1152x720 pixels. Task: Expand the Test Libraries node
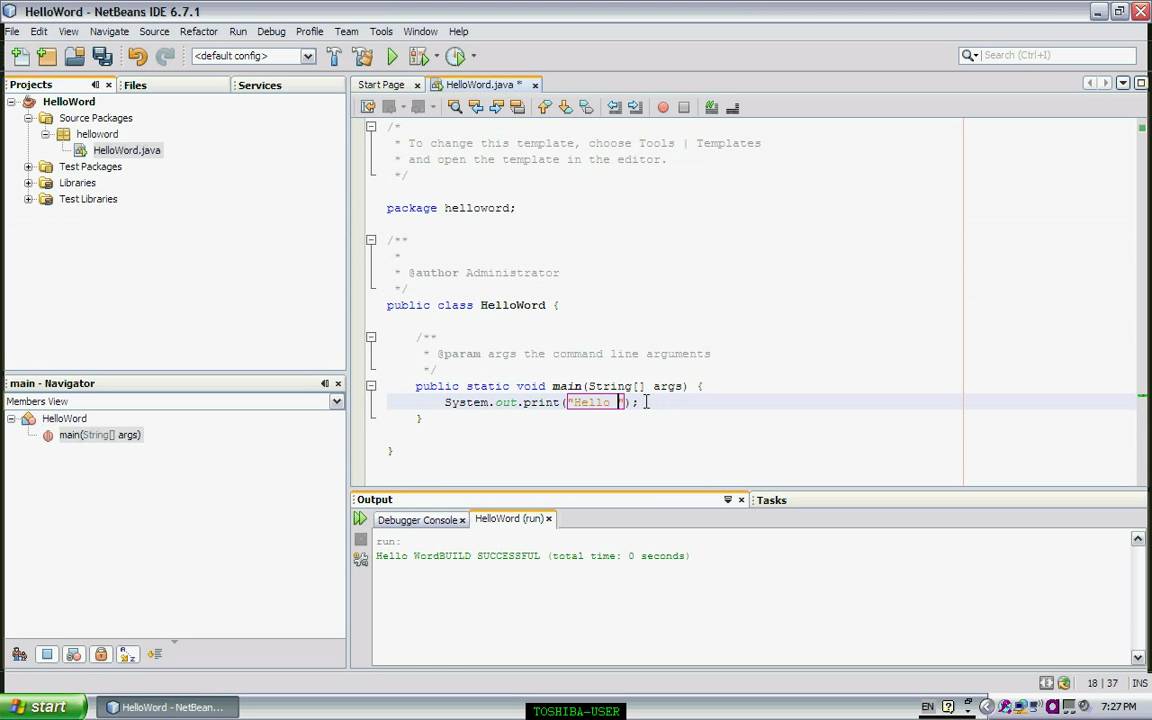(28, 199)
